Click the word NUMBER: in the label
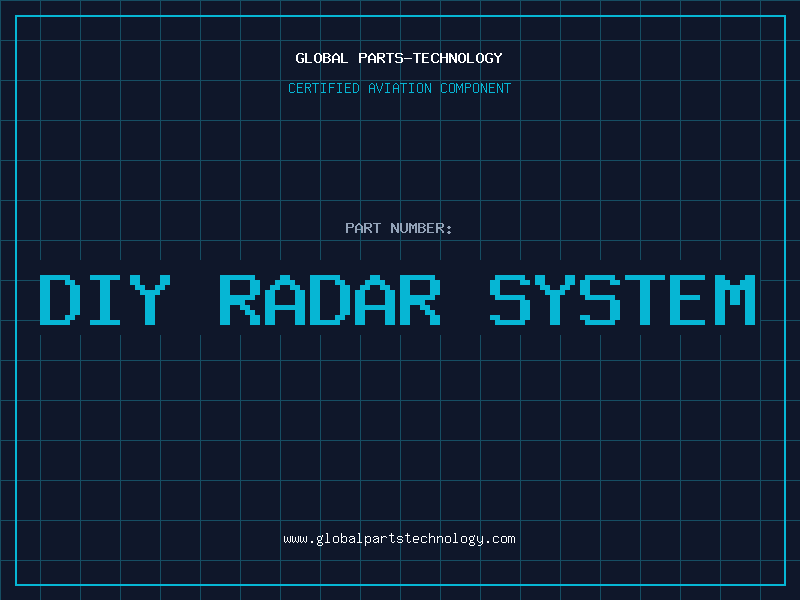This screenshot has width=800, height=600. coord(421,228)
